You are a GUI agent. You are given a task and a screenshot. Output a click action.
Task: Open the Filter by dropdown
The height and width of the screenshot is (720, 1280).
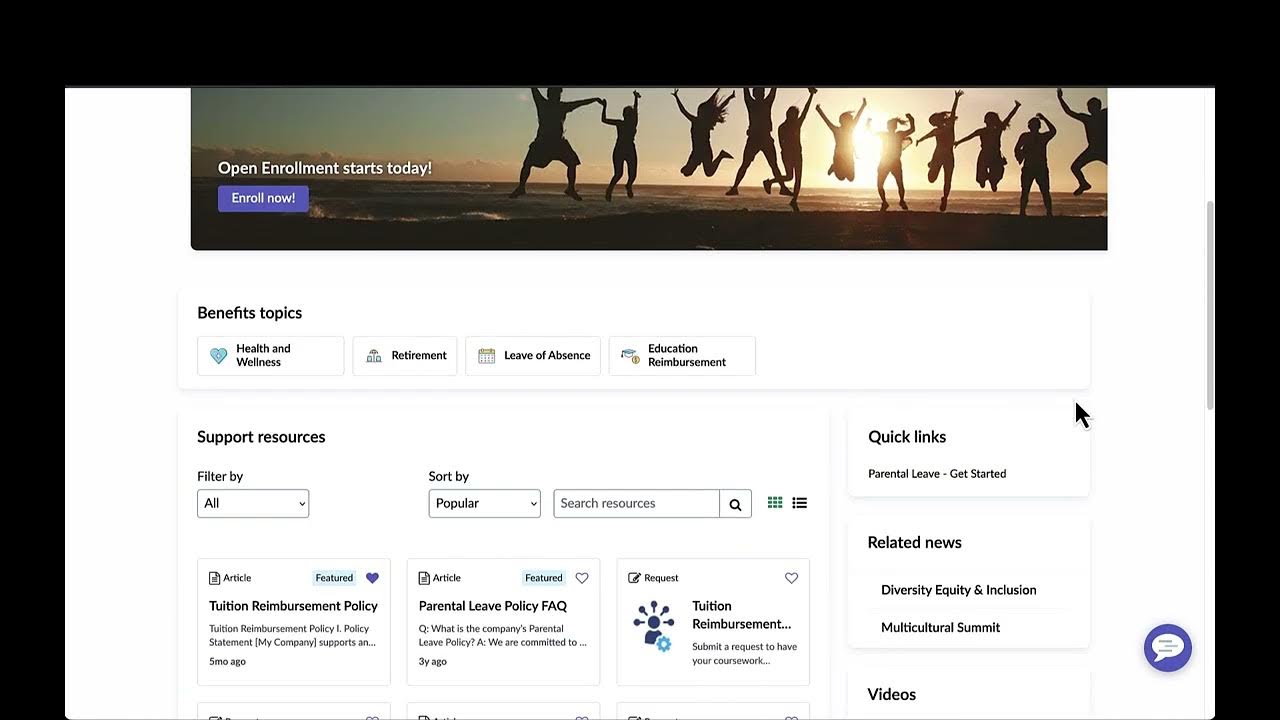click(252, 503)
